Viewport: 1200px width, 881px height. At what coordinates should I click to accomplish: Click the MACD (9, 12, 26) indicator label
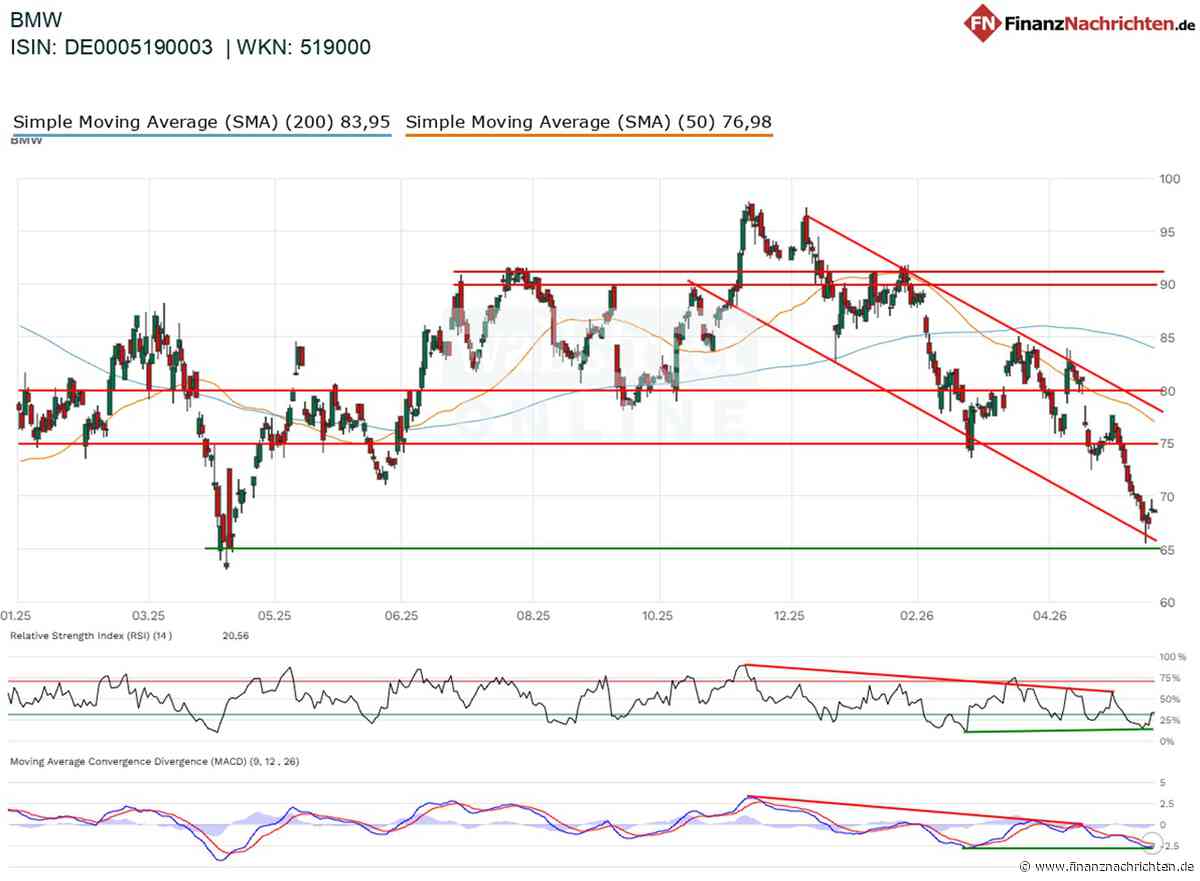[154, 761]
